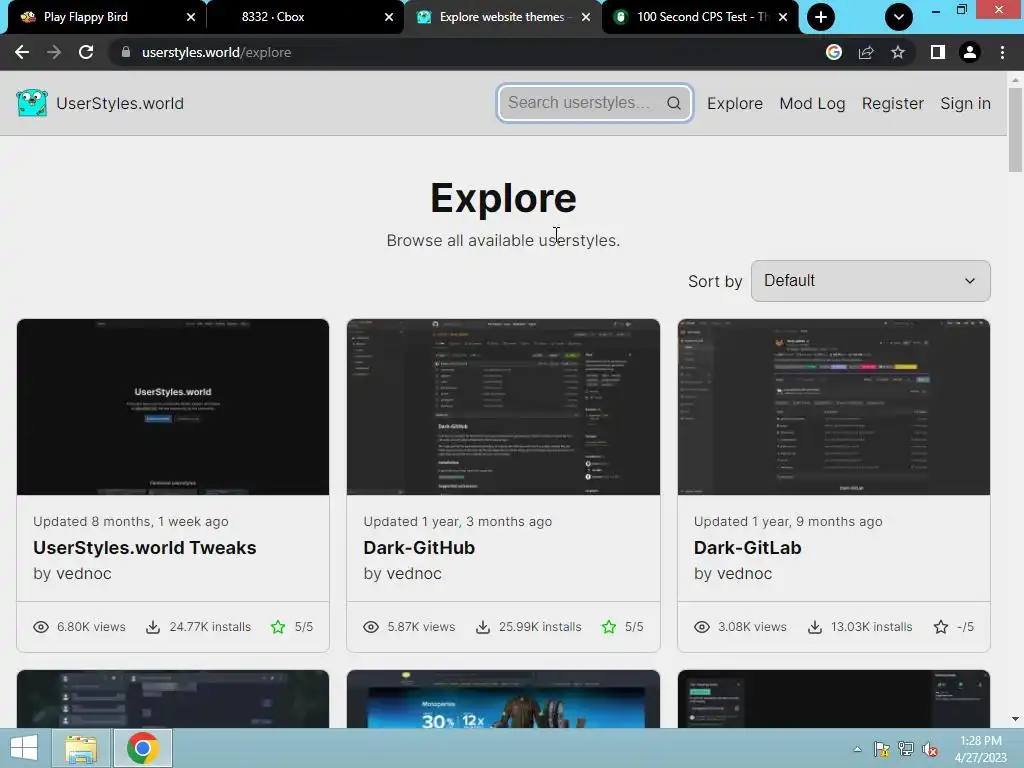This screenshot has width=1024, height=768.
Task: Click the star rating on UserStyles.world Tweaks card
Action: click(x=278, y=627)
